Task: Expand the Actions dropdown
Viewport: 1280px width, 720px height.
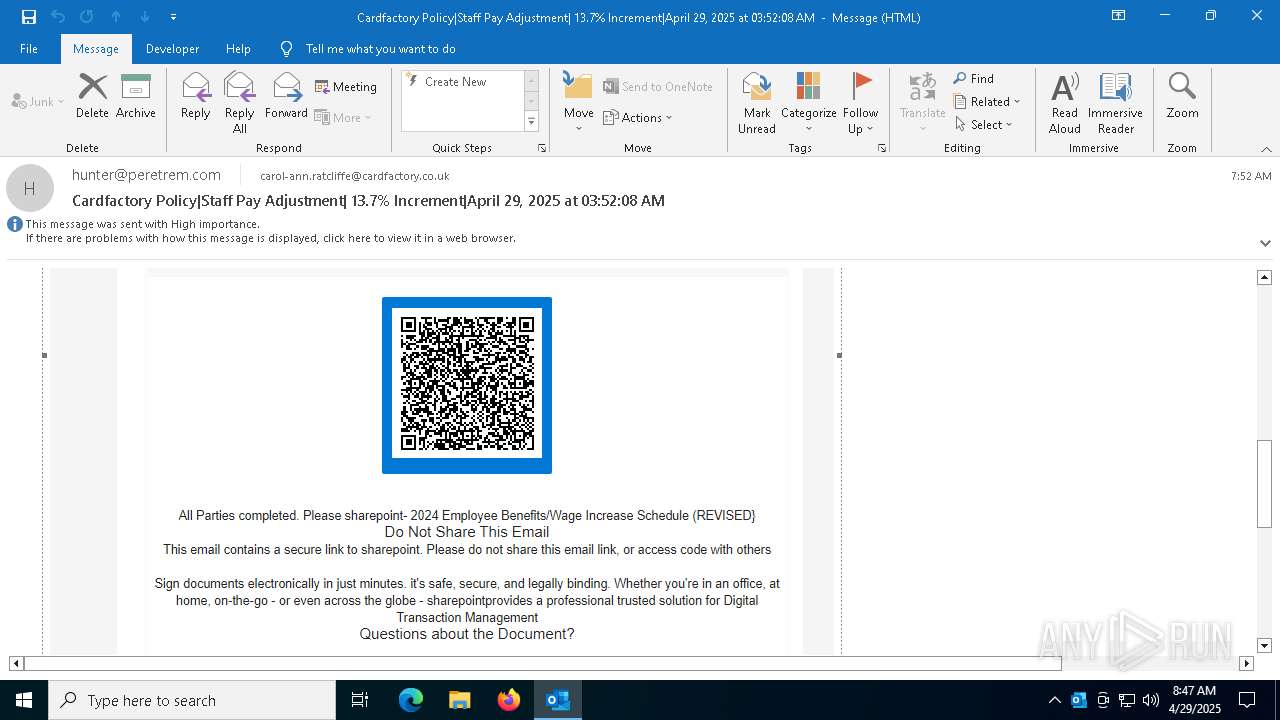Action: tap(638, 118)
